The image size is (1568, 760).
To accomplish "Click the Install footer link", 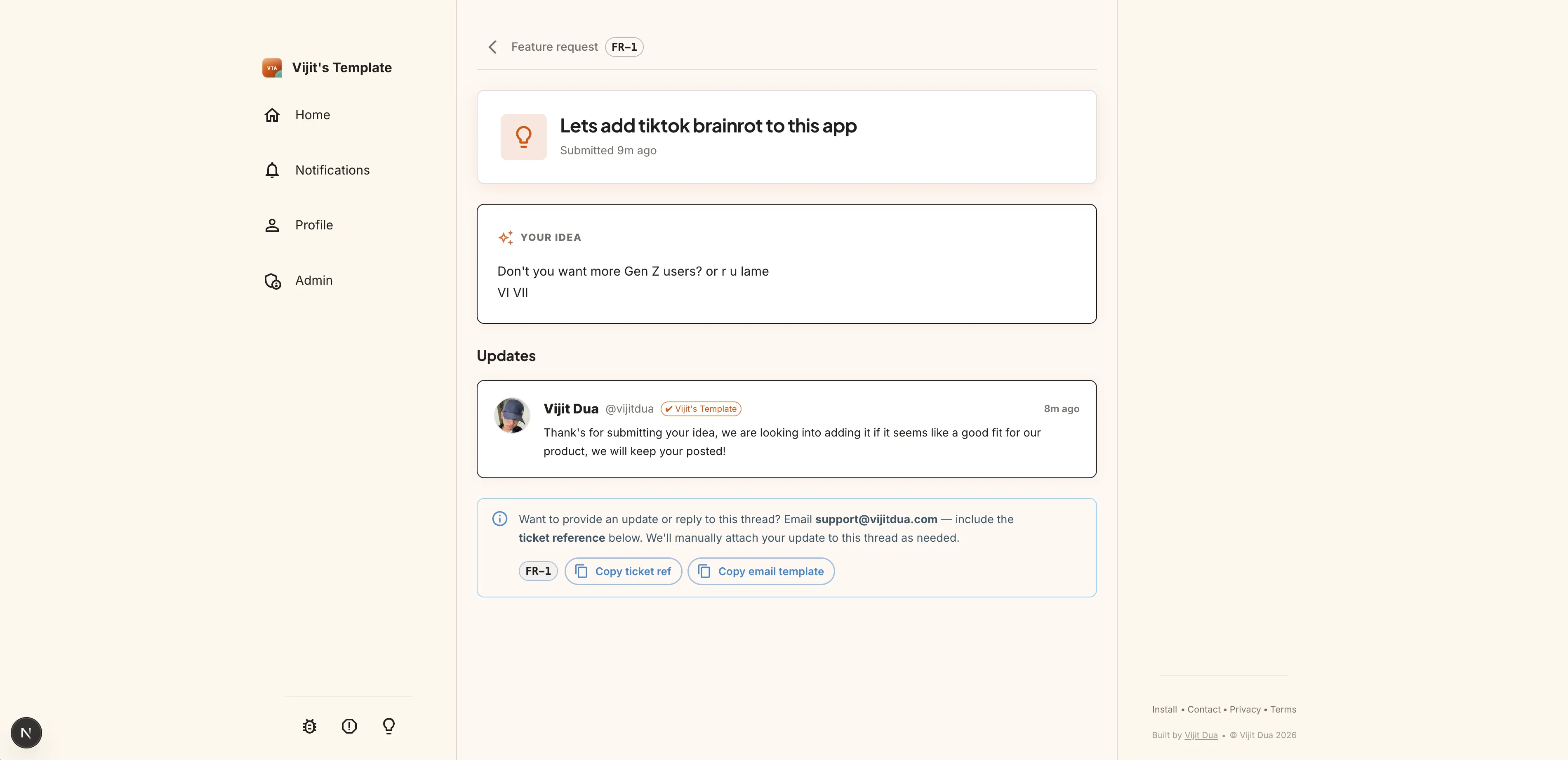I will (1164, 709).
